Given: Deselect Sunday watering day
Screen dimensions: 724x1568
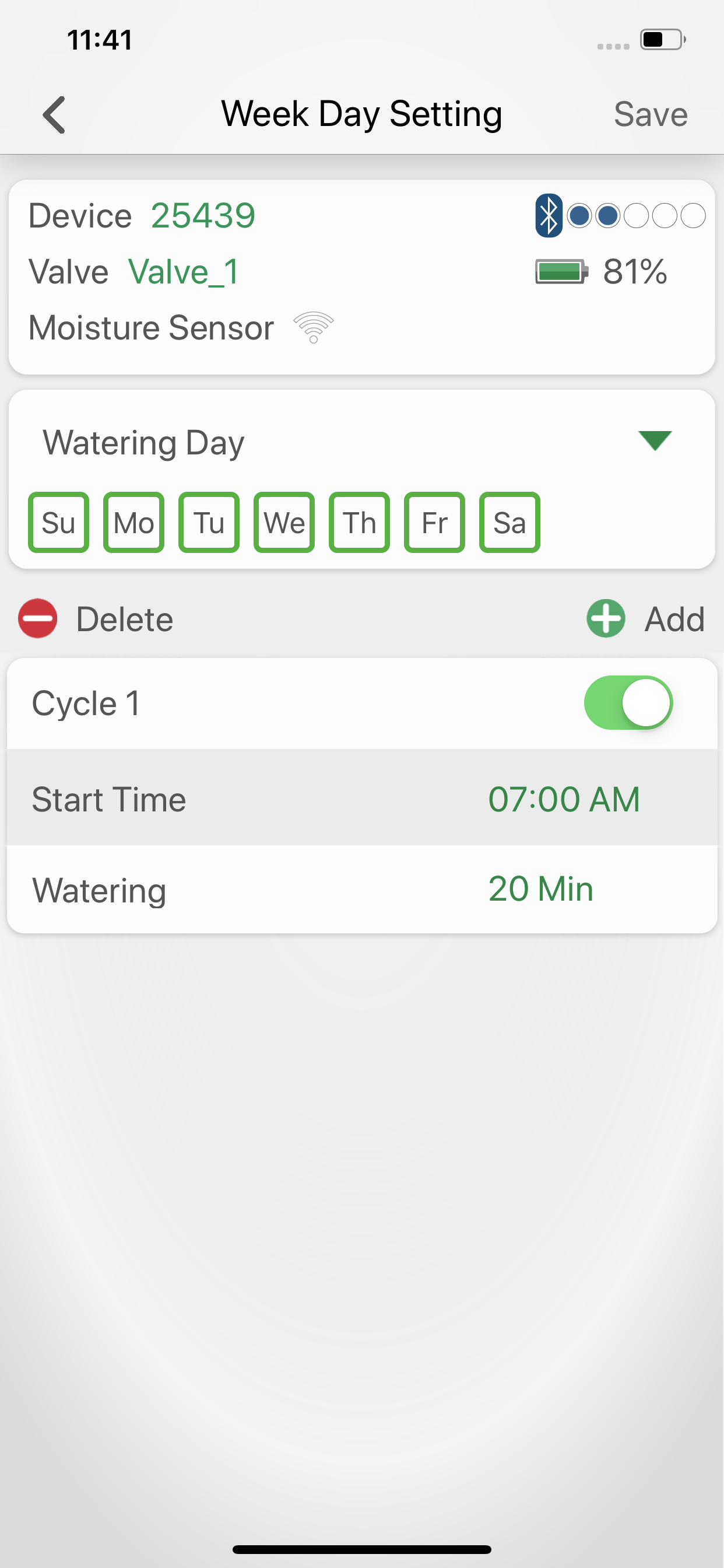Looking at the screenshot, I should click(58, 522).
